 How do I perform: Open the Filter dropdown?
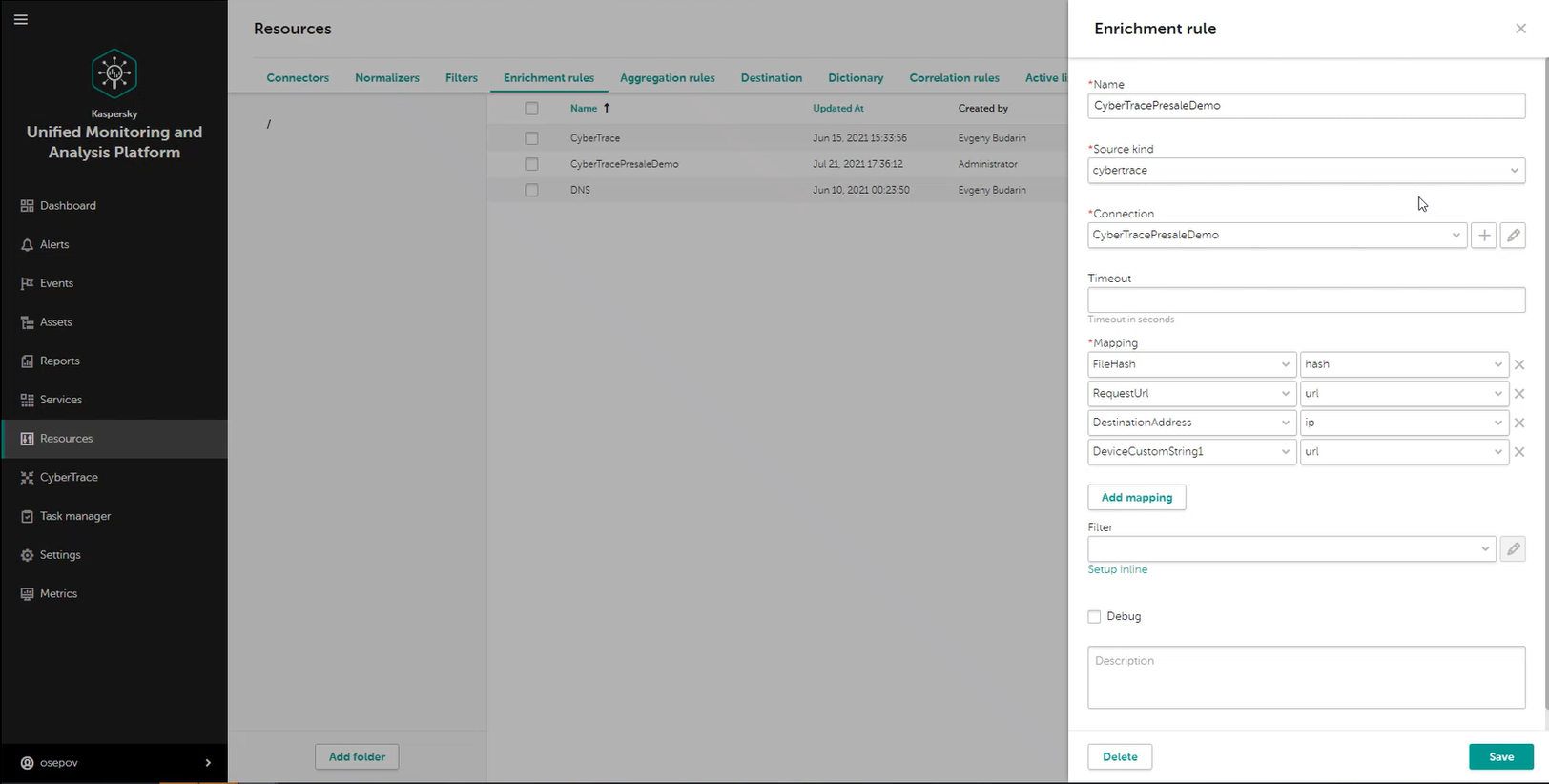[x=1291, y=549]
